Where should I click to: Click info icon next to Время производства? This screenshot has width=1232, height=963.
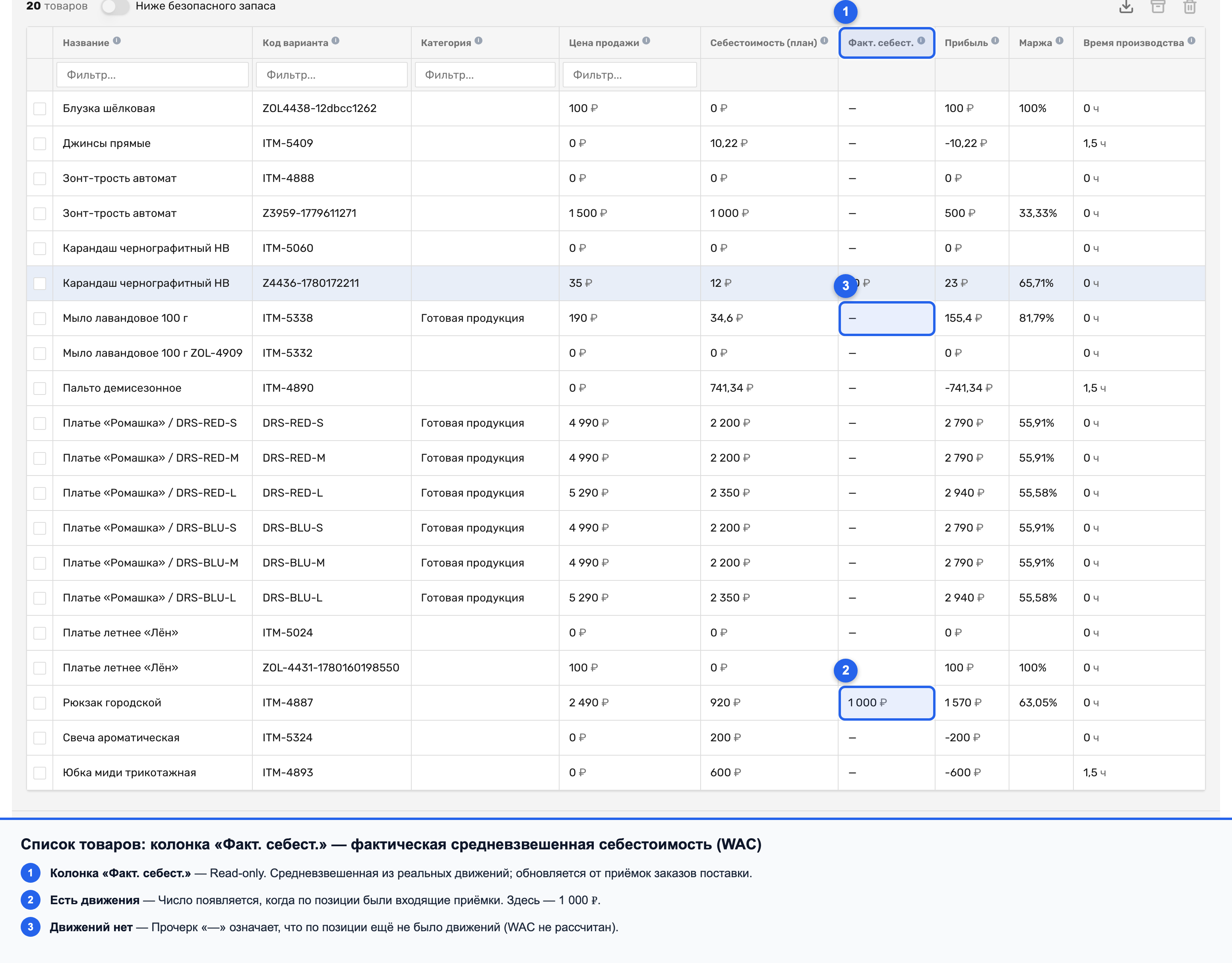tap(1191, 41)
